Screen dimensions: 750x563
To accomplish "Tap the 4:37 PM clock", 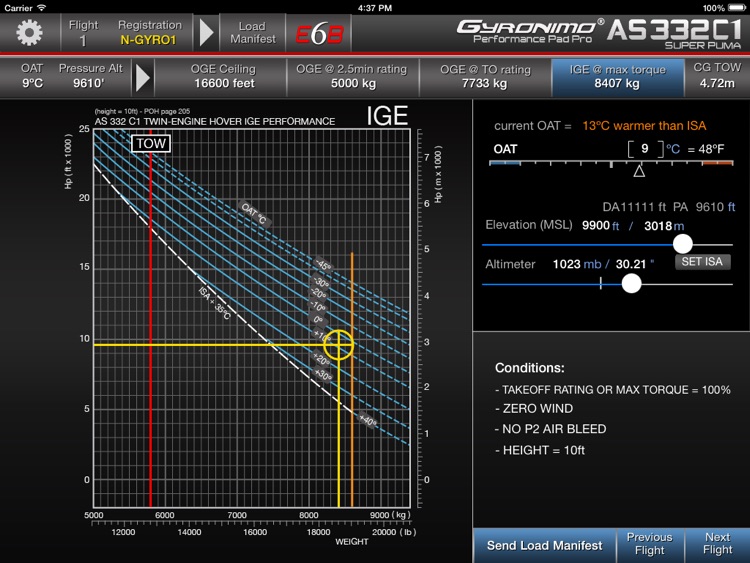I will pyautogui.click(x=375, y=8).
